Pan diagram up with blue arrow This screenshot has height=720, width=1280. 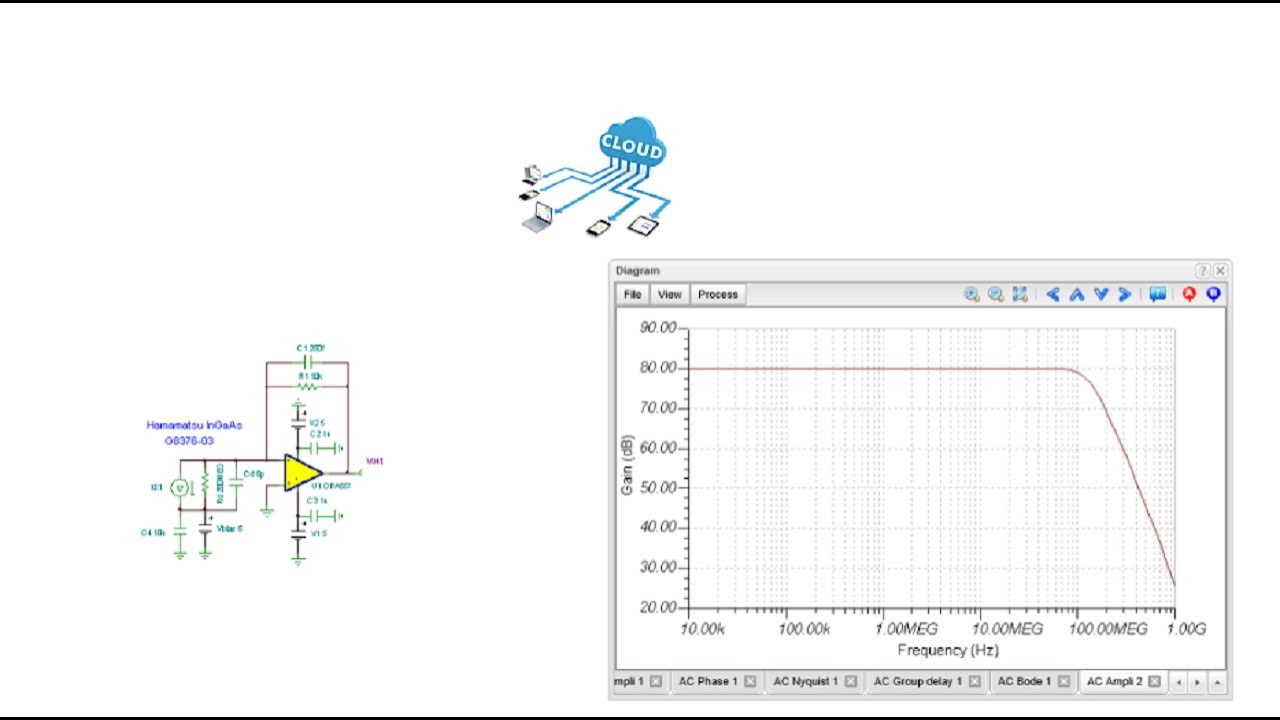point(1077,294)
